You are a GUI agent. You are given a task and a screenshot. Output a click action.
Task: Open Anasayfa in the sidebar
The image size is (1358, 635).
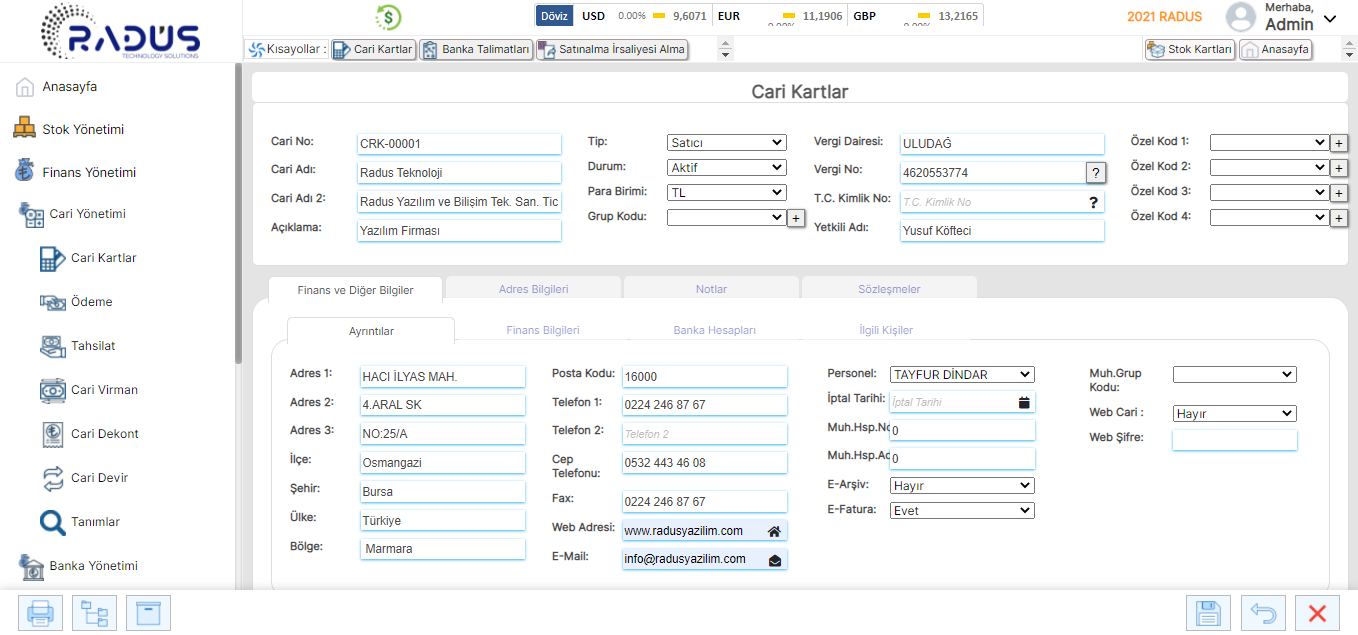(57, 87)
